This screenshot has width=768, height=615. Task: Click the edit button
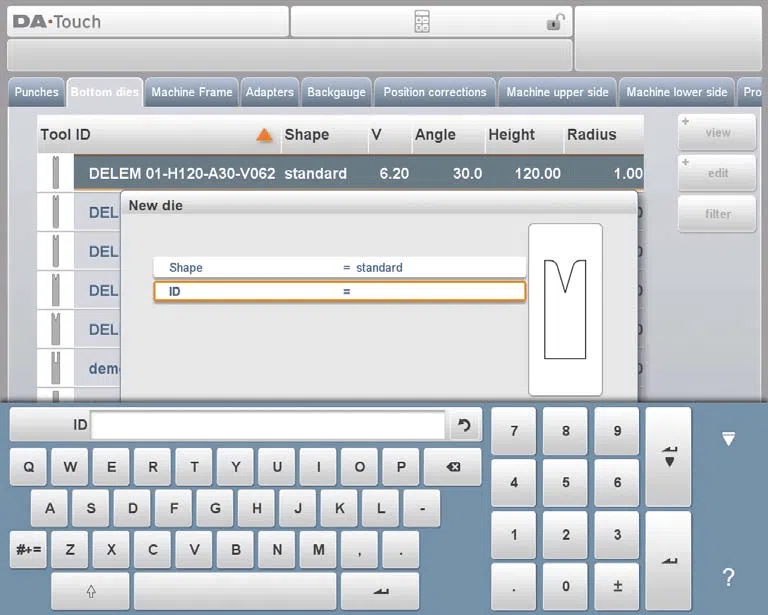click(x=717, y=173)
